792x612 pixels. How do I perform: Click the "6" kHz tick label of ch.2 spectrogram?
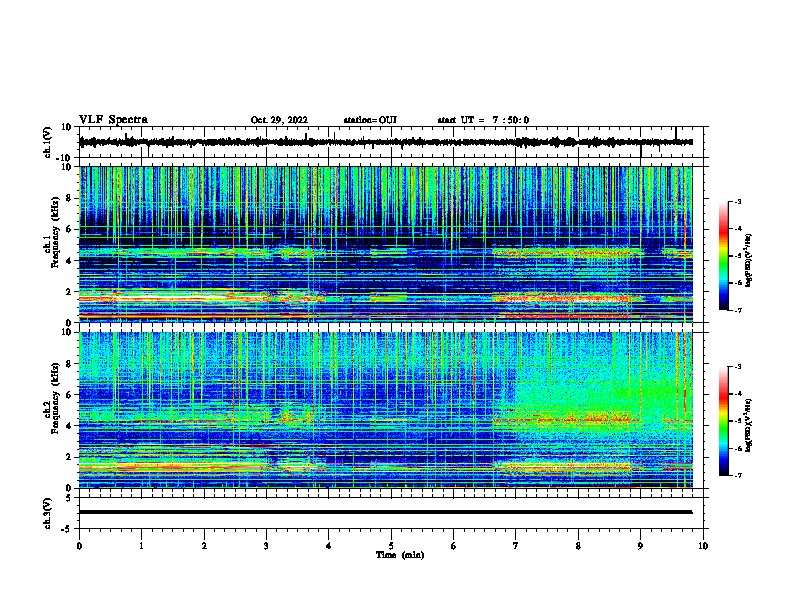coord(71,395)
